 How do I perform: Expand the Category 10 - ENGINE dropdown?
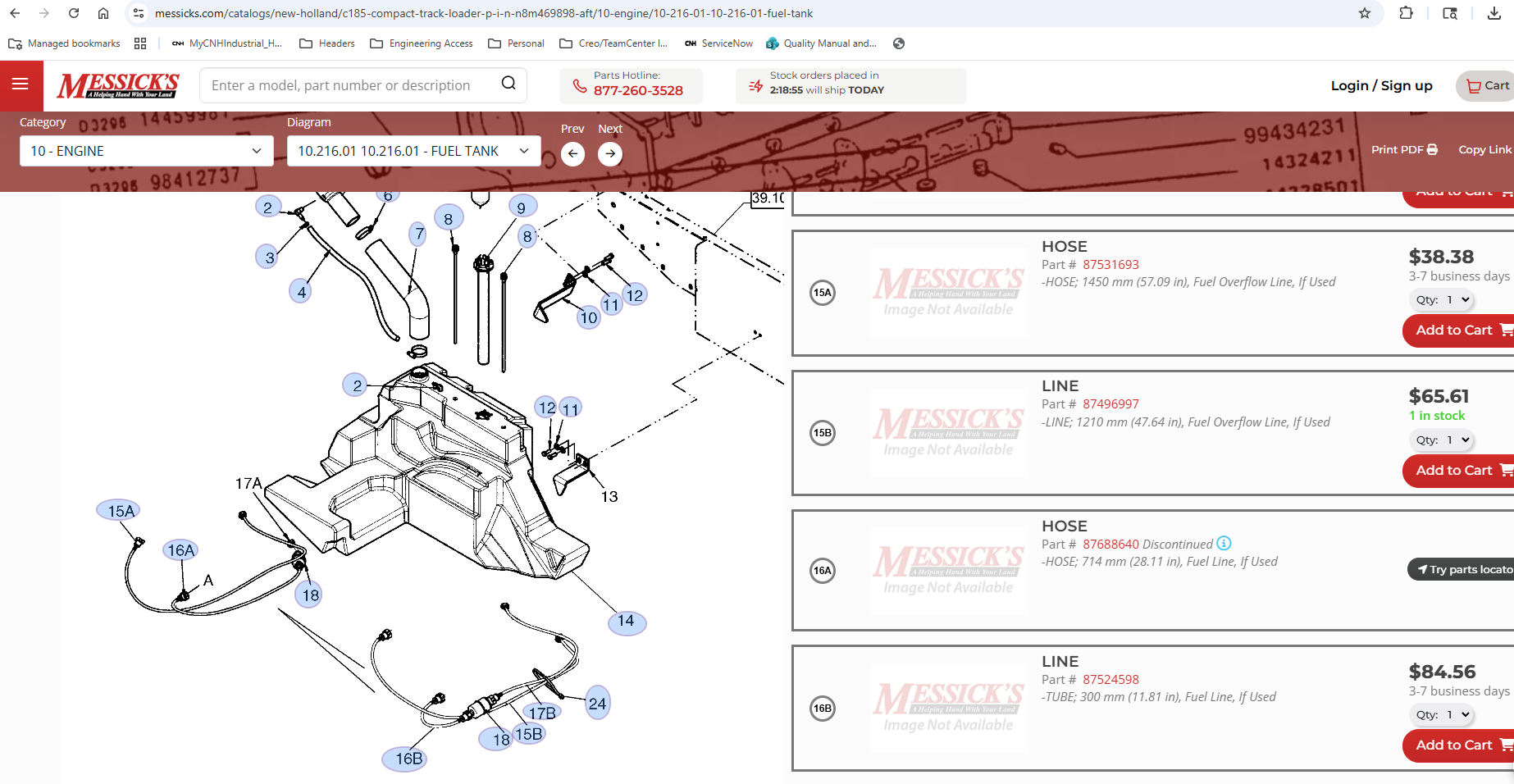tap(147, 151)
